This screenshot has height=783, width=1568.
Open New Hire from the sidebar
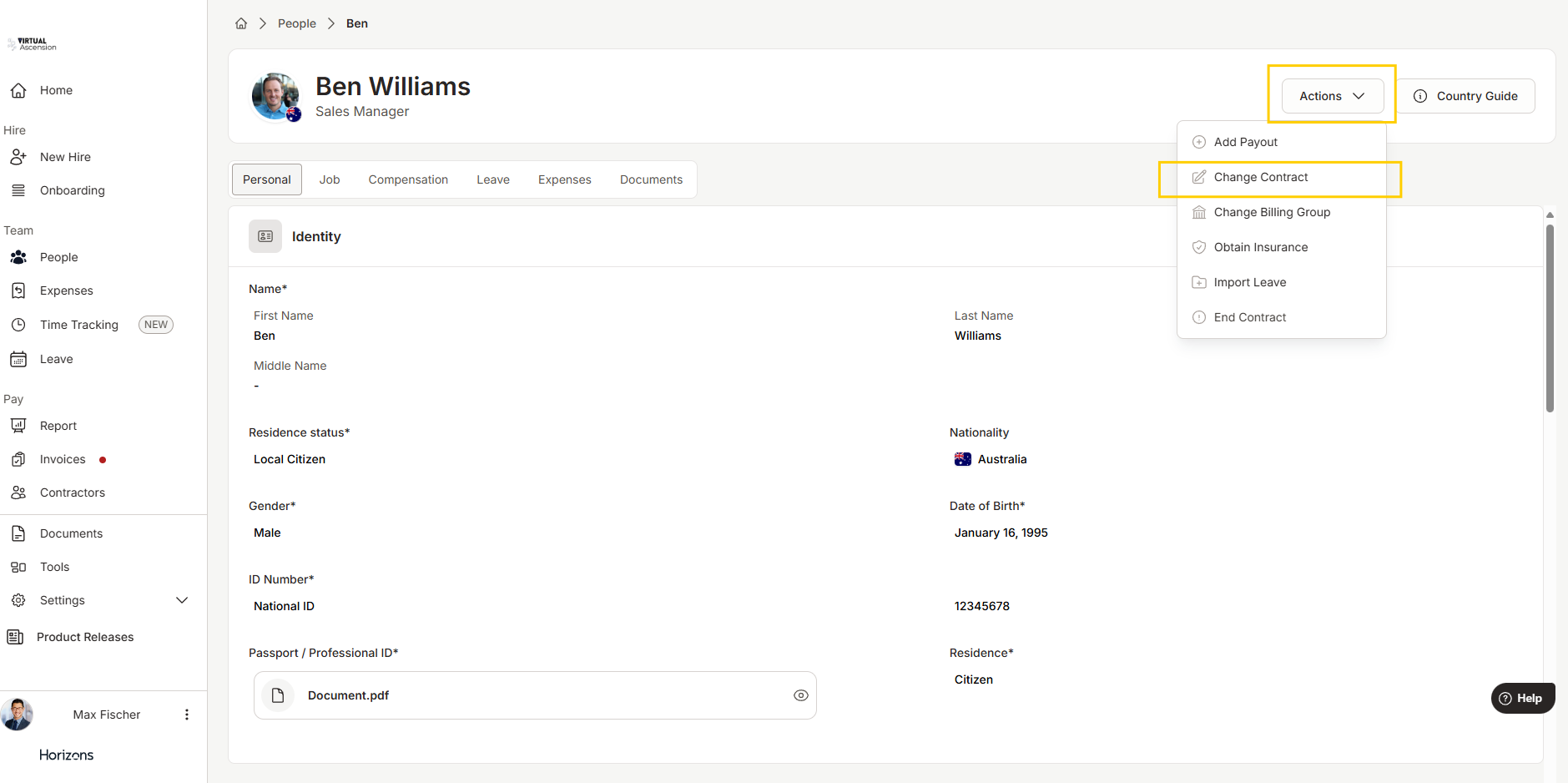coord(65,157)
